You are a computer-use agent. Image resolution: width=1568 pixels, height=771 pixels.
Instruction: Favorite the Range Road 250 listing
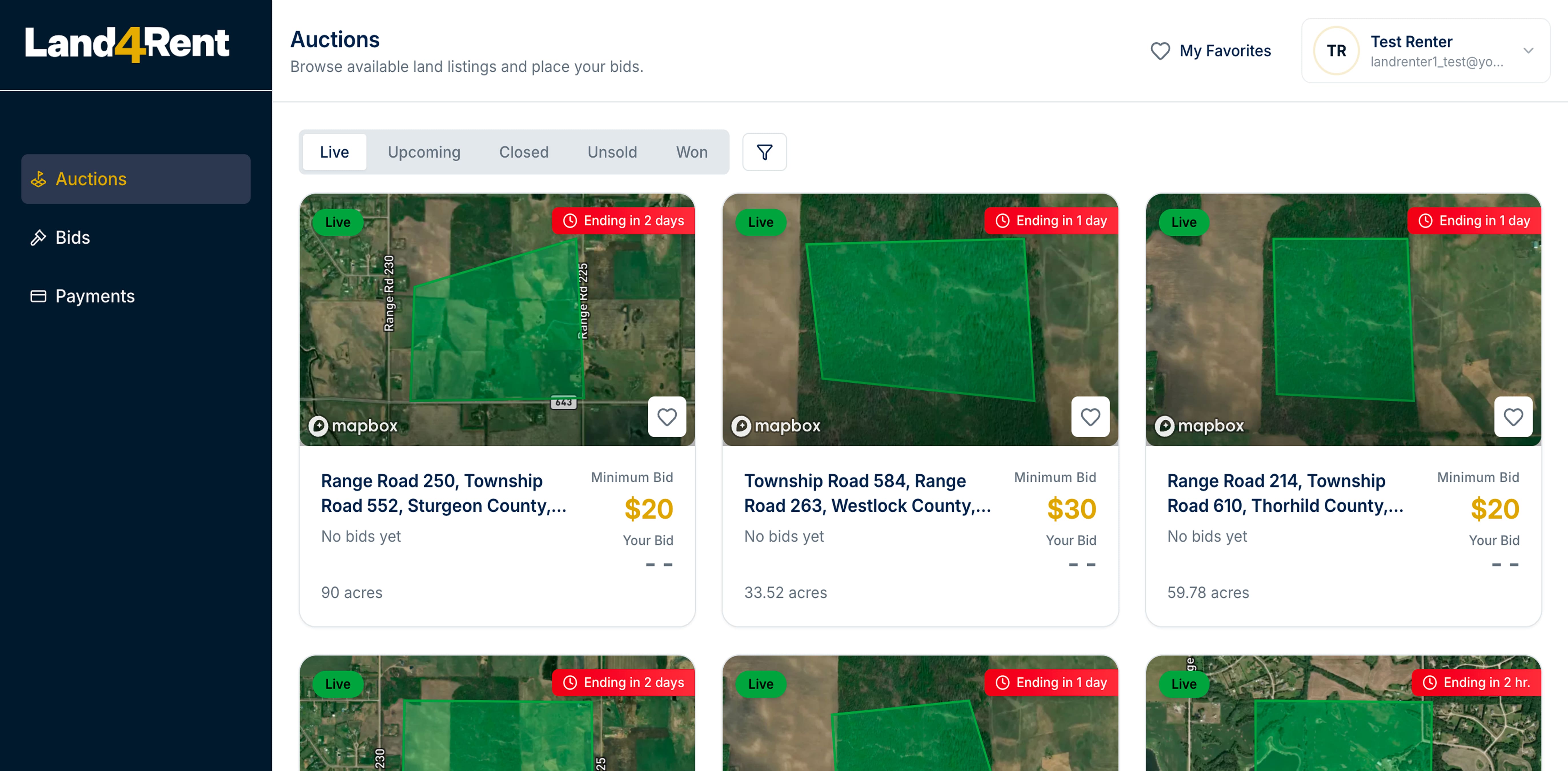coord(667,417)
